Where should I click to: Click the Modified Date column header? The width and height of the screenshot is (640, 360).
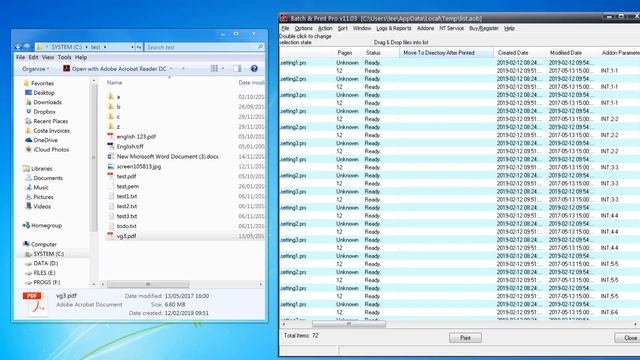click(566, 53)
